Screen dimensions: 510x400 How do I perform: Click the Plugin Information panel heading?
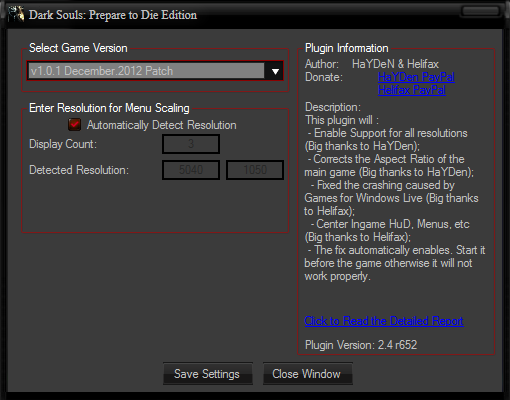point(347,48)
